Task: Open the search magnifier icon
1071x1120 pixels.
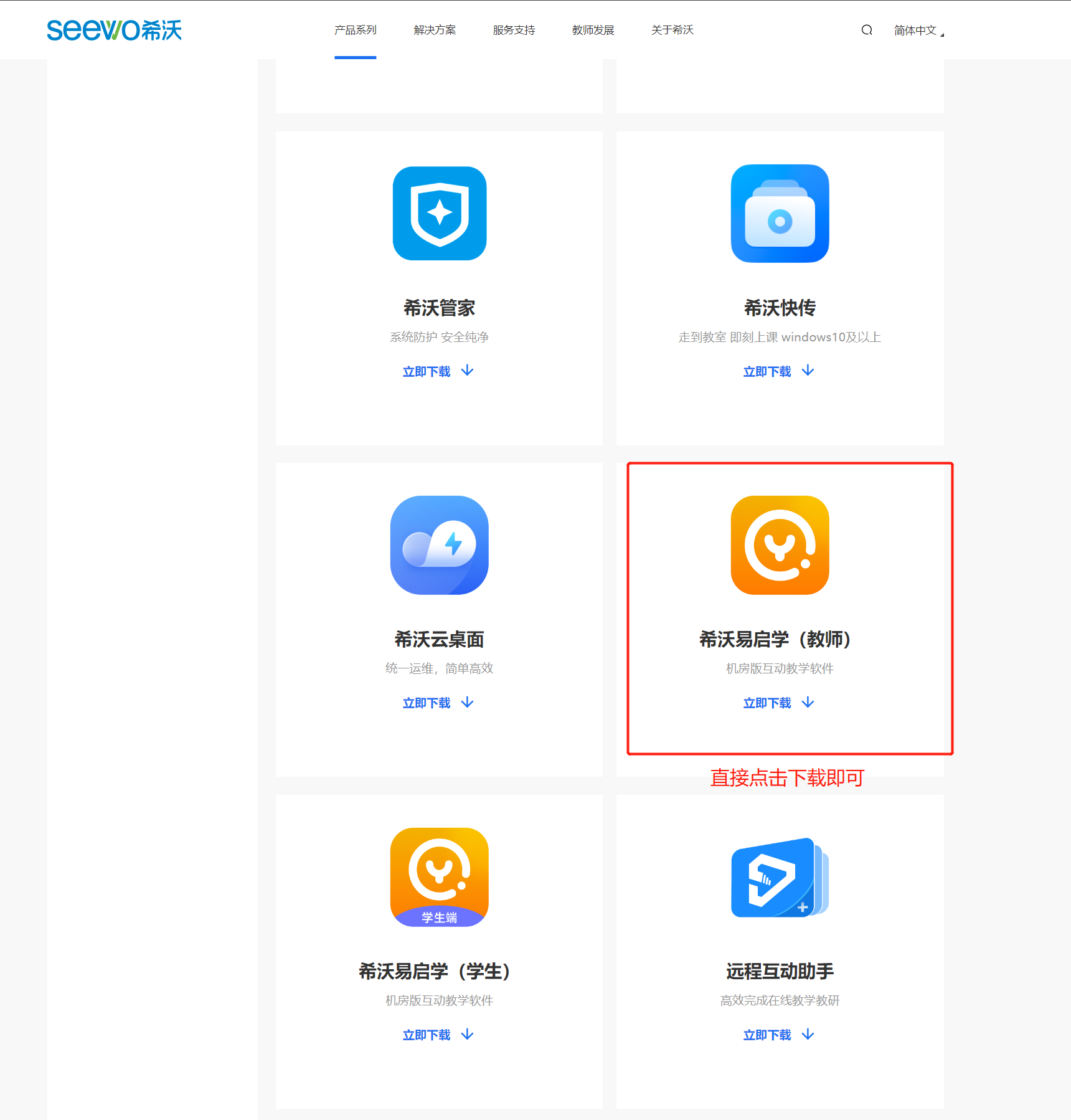Action: click(866, 30)
